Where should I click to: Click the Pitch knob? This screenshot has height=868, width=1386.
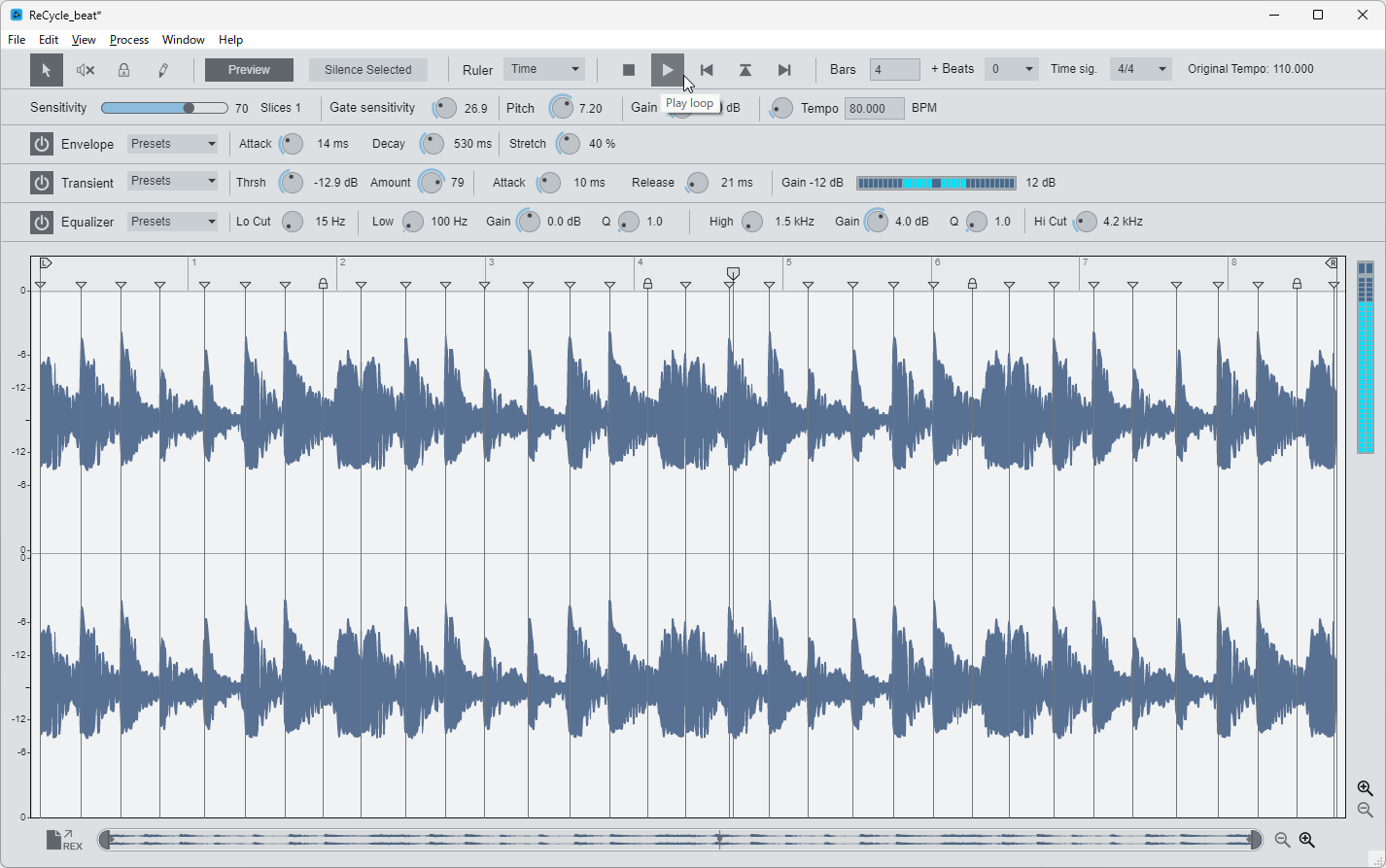[x=562, y=108]
